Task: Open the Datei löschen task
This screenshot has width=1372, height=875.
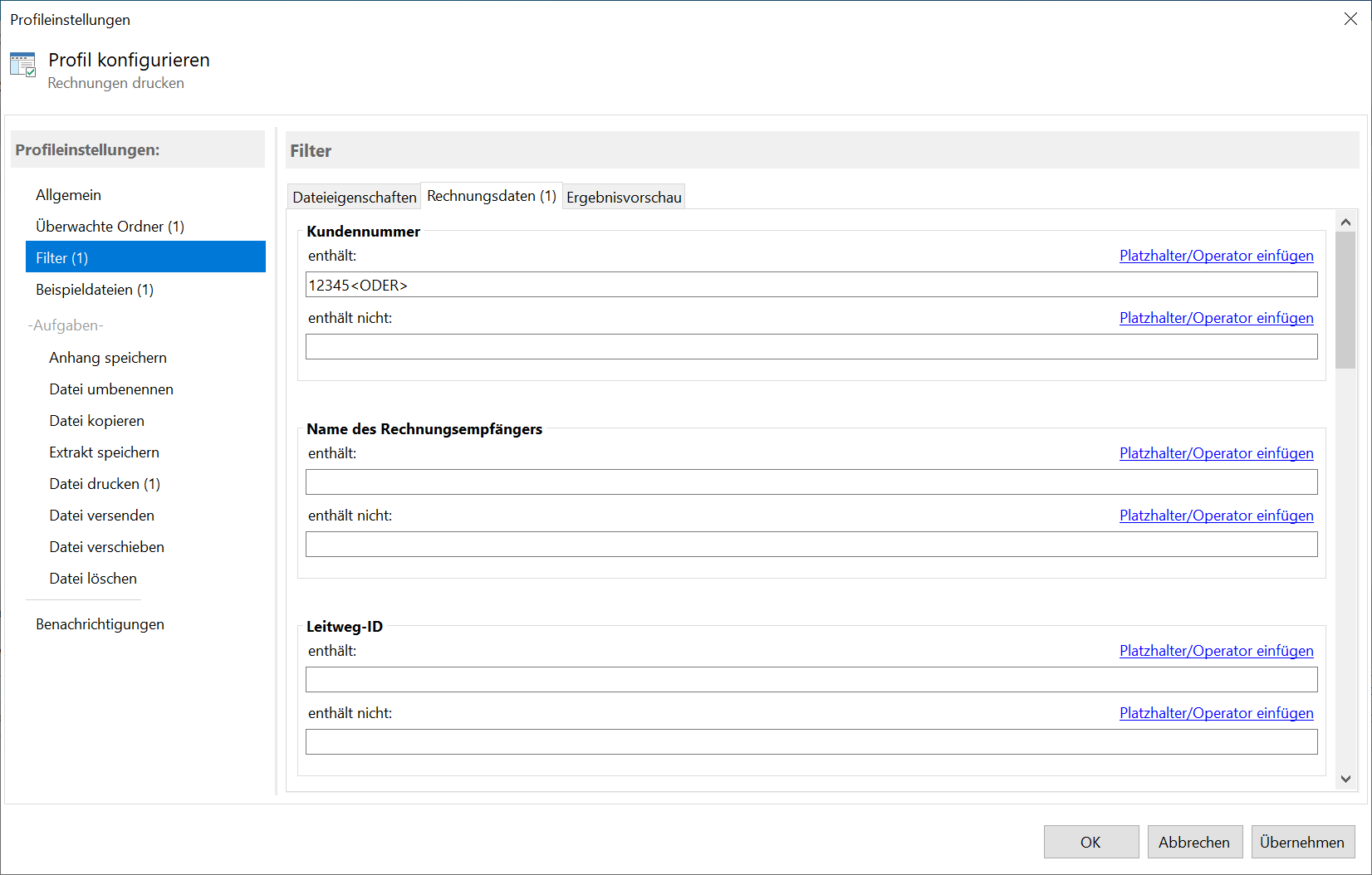Action: point(93,579)
